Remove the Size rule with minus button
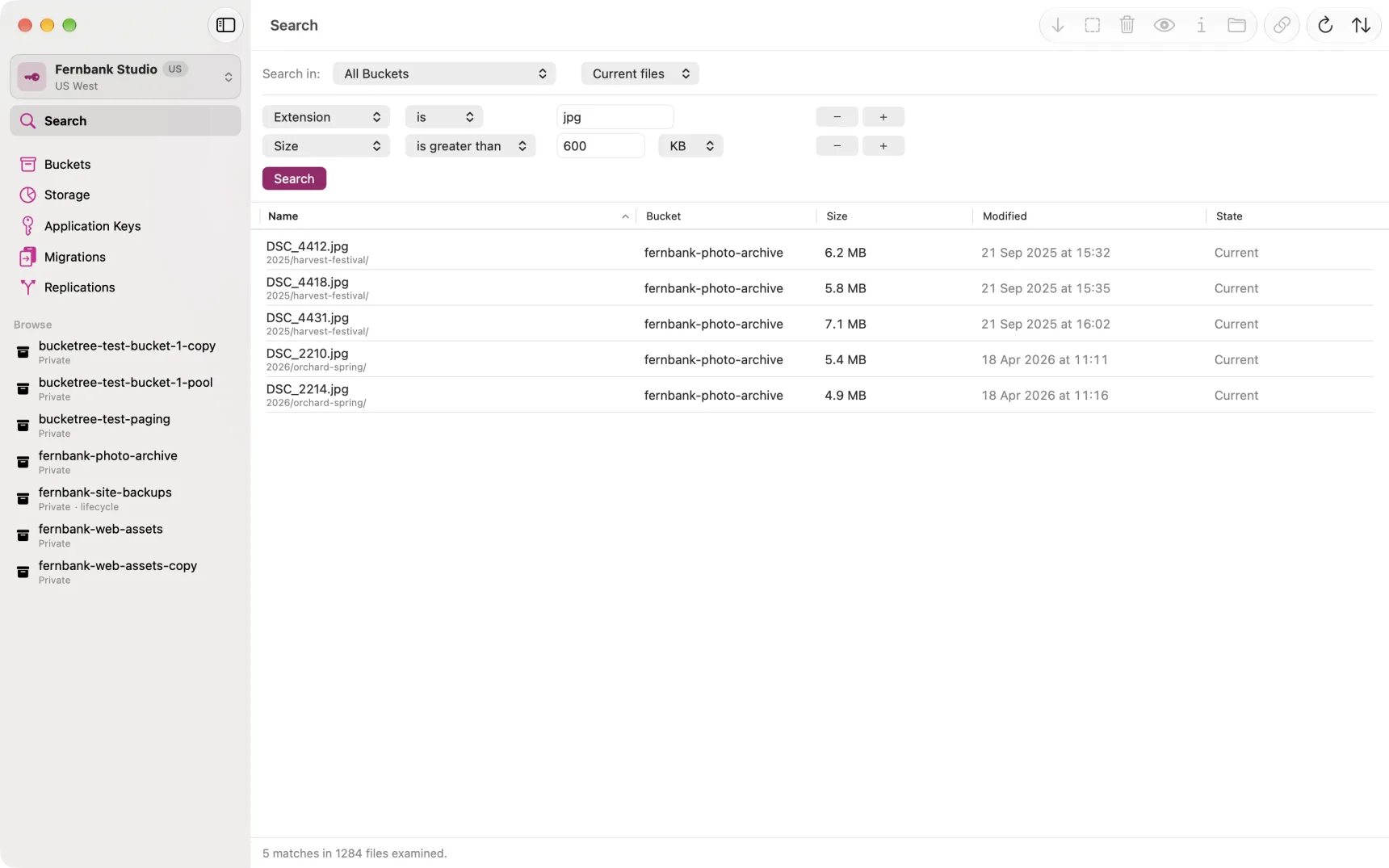 [837, 146]
